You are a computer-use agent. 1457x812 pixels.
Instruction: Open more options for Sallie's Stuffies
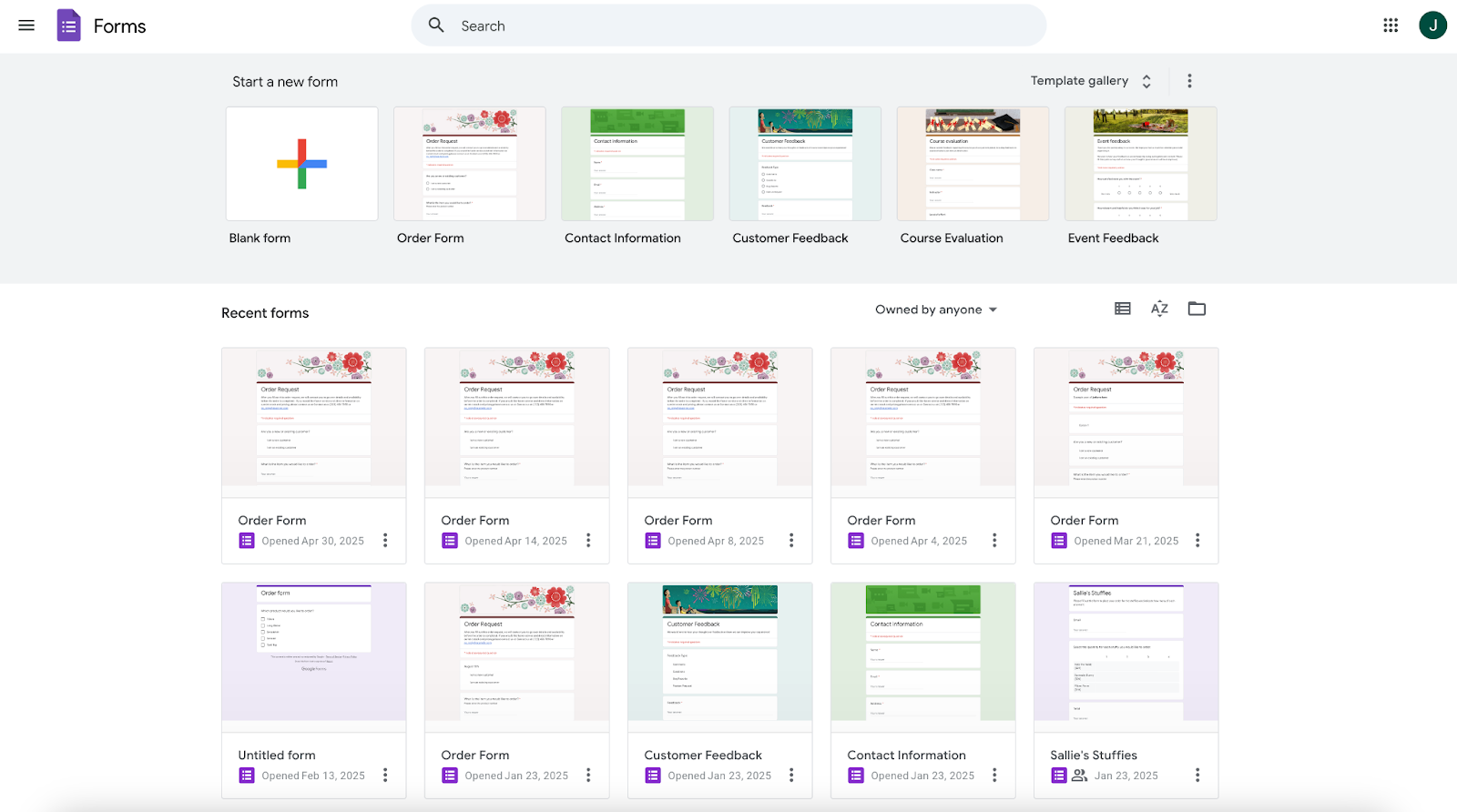tap(1197, 776)
